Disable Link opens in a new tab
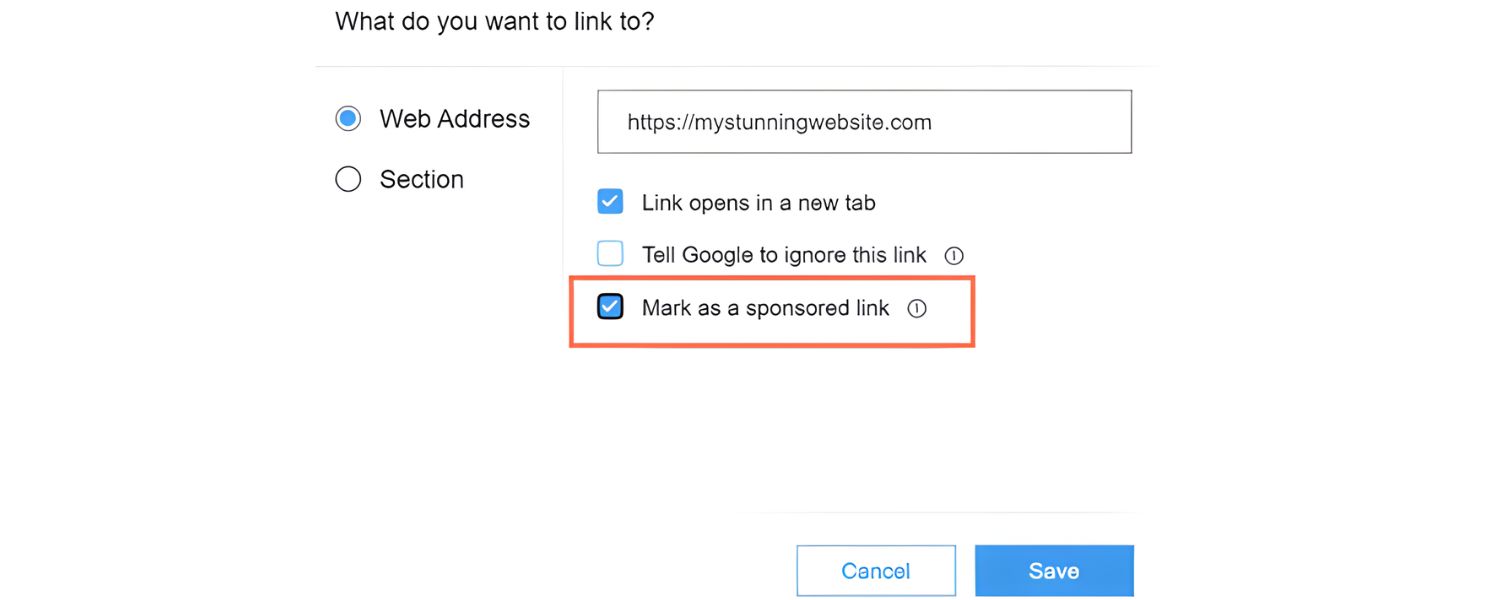The height and width of the screenshot is (600, 1500). click(x=610, y=201)
